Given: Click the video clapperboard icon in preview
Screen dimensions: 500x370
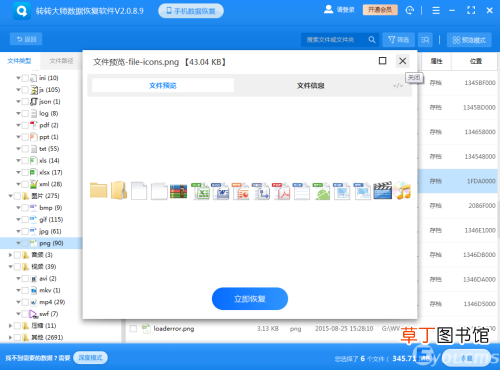Looking at the screenshot, I should pyautogui.click(x=382, y=190).
